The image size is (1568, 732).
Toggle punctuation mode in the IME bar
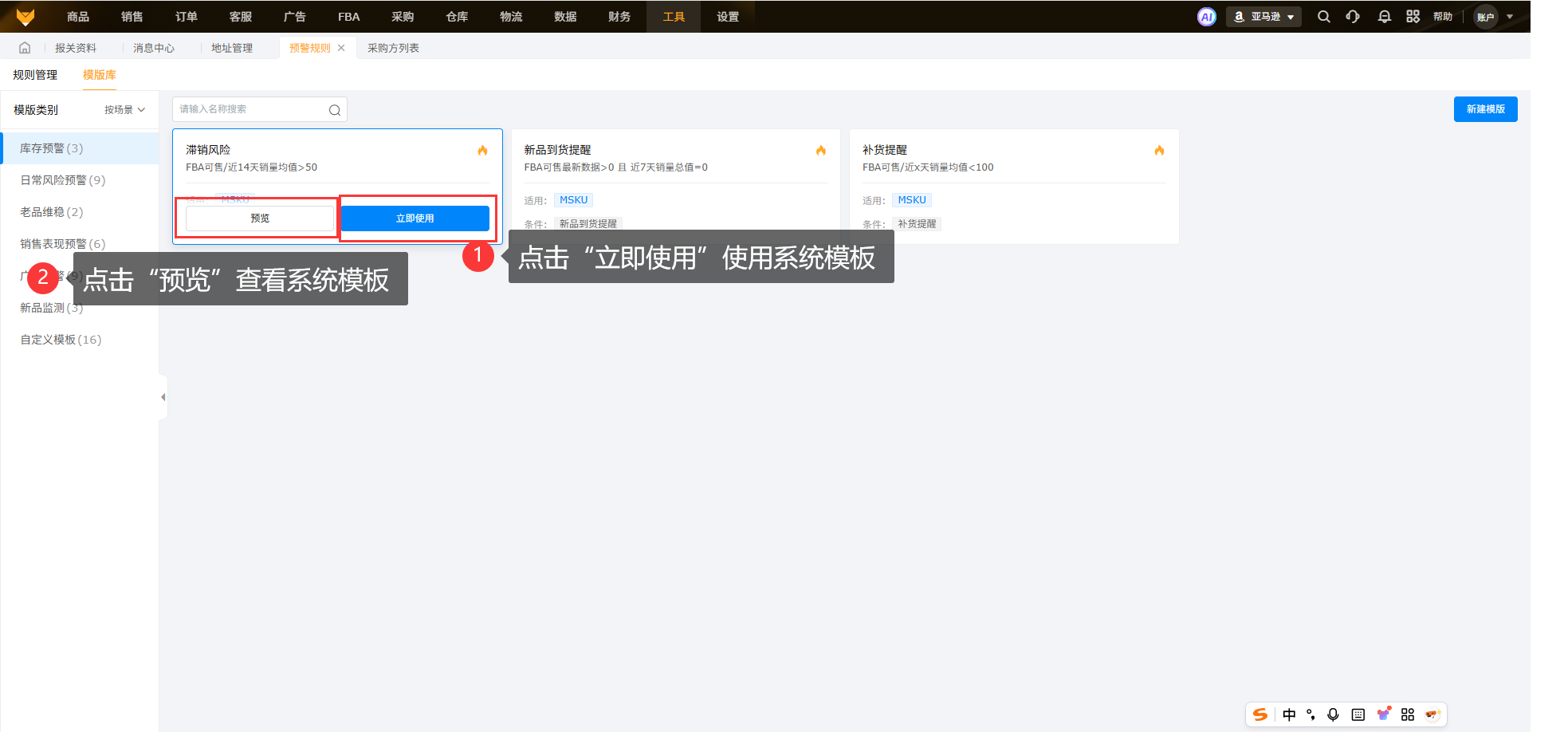[1311, 714]
